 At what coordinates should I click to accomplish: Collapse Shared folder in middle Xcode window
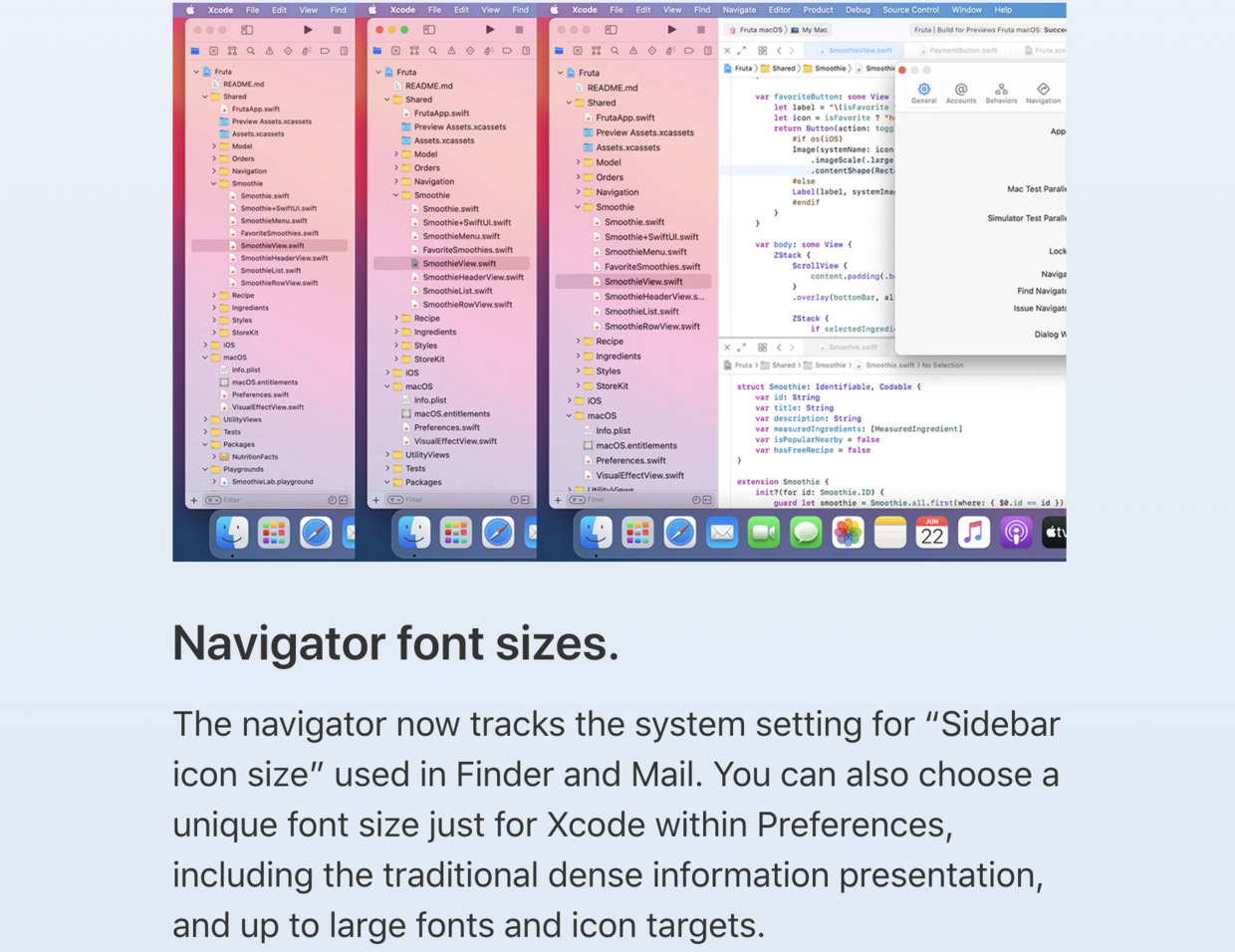386,100
